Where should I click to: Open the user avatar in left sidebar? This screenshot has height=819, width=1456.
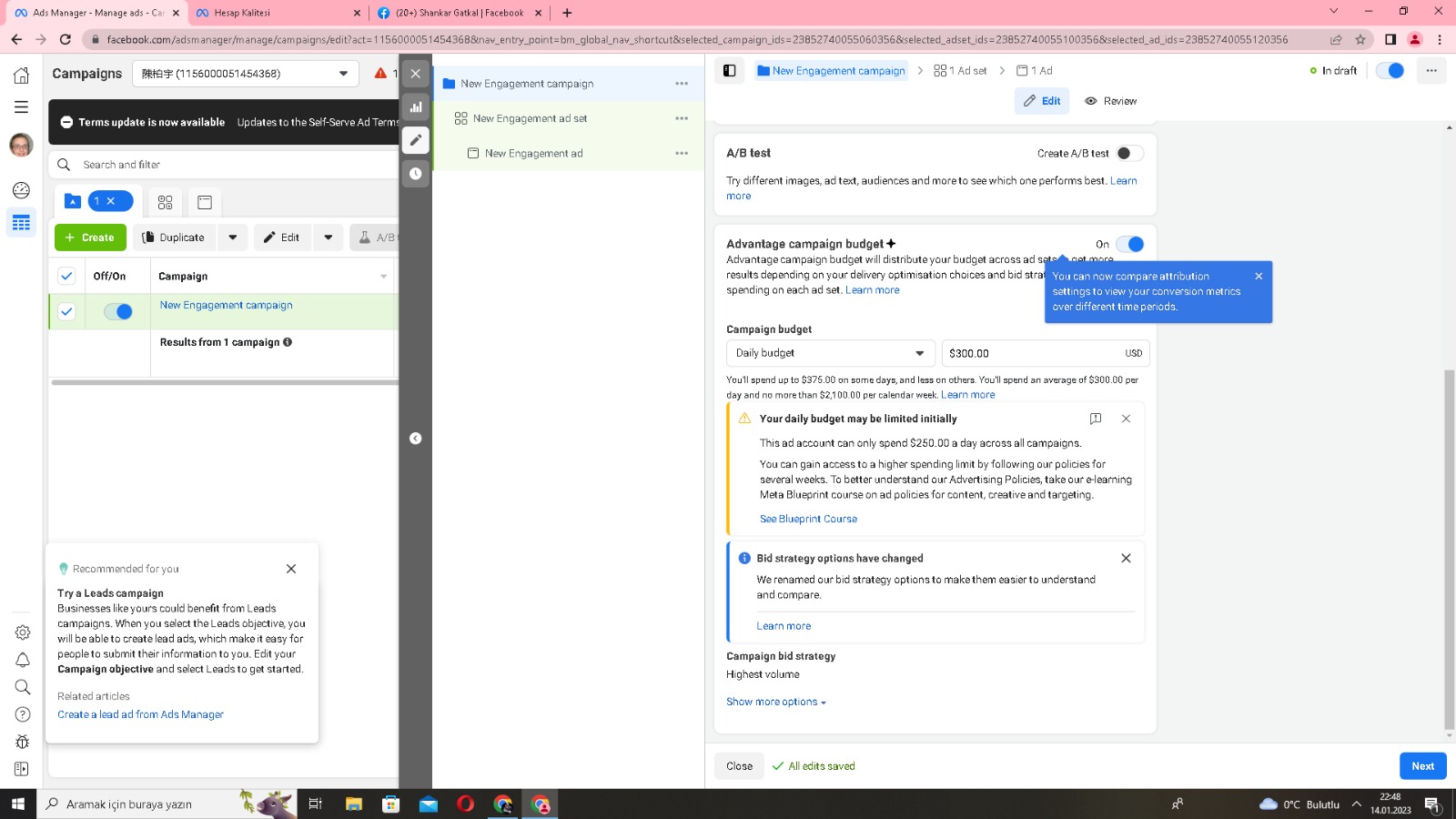pyautogui.click(x=21, y=145)
